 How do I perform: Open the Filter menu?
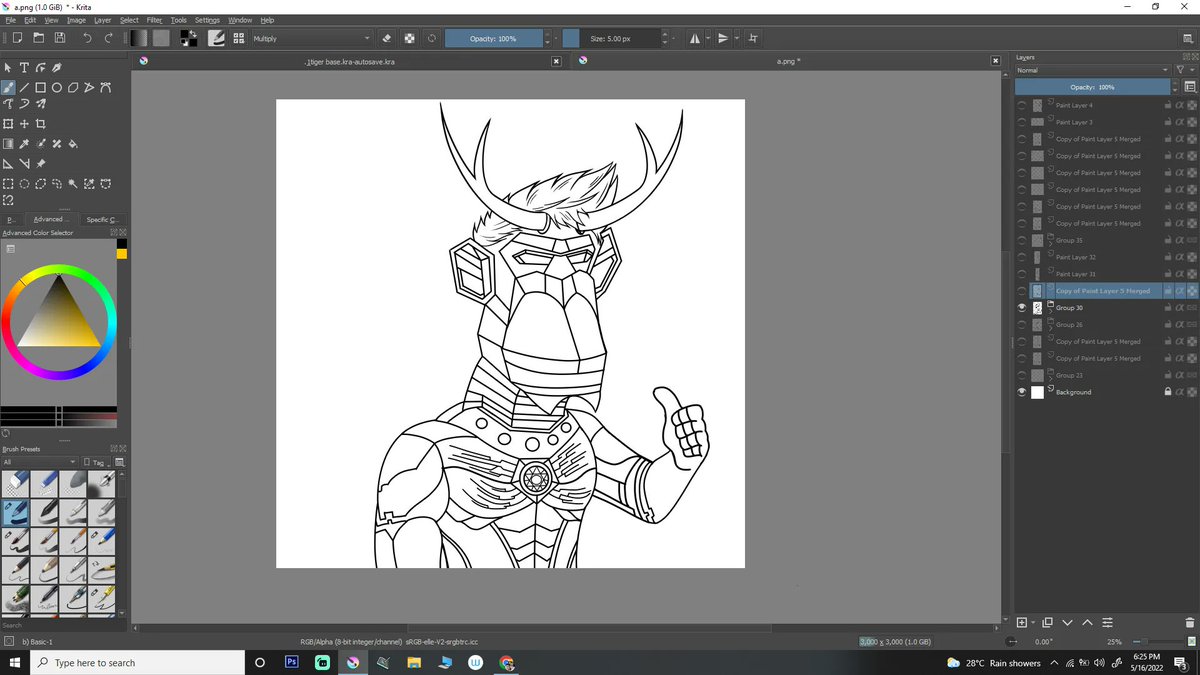(154, 20)
